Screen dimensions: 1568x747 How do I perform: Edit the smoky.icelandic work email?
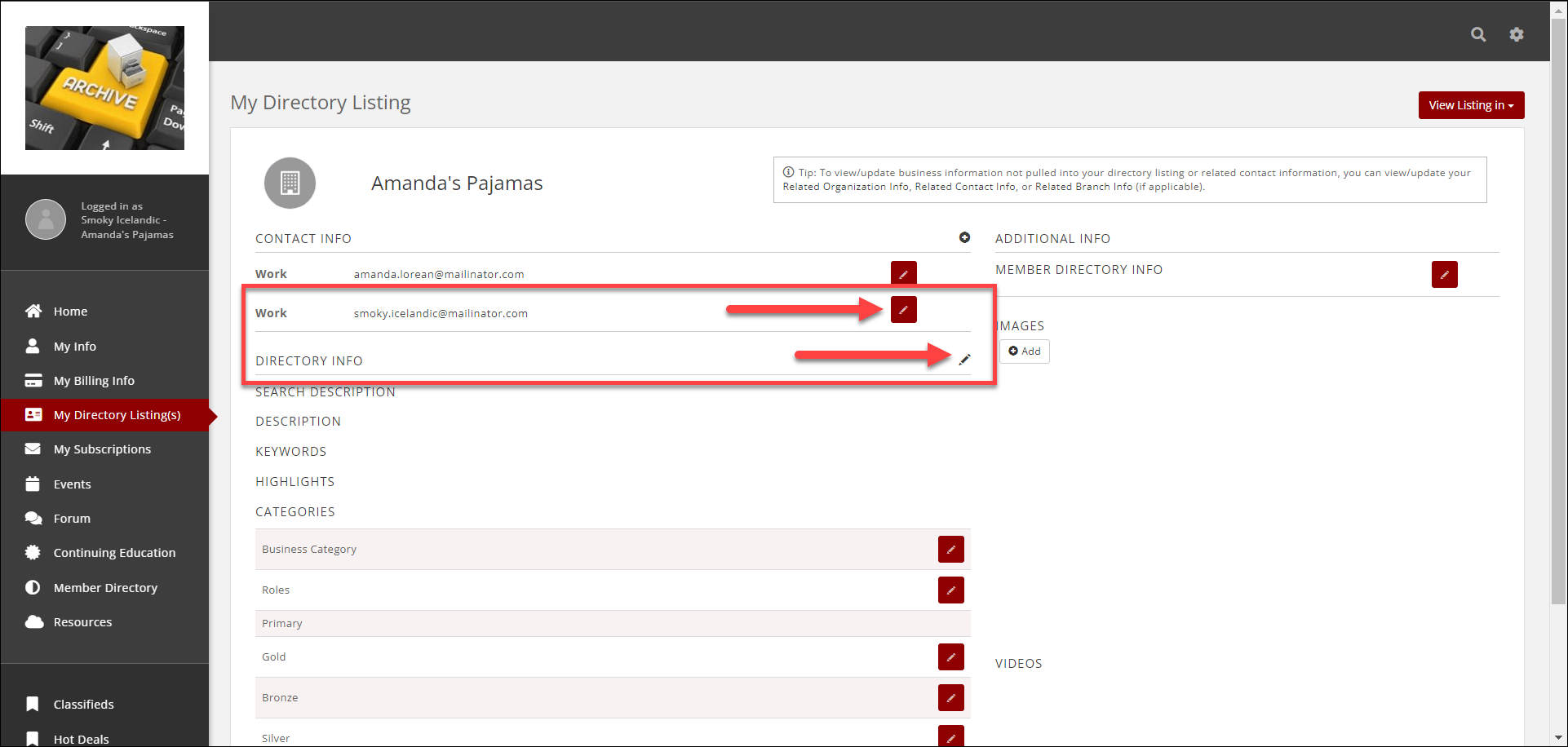coord(903,310)
